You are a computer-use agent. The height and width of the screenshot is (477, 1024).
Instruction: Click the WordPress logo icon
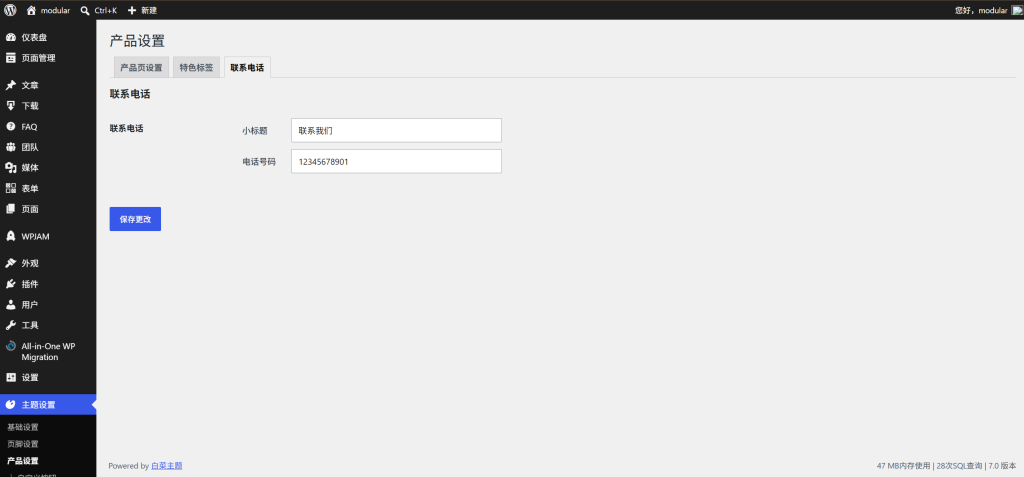10,10
